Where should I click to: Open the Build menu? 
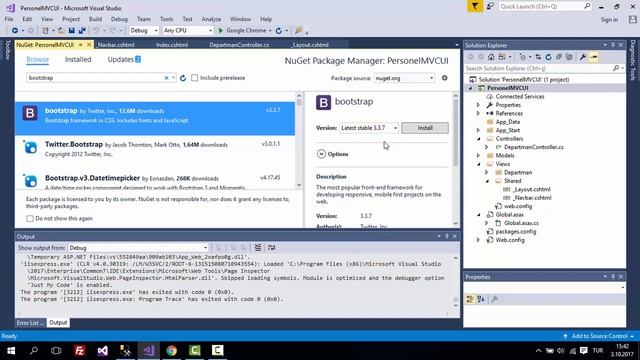coord(95,19)
